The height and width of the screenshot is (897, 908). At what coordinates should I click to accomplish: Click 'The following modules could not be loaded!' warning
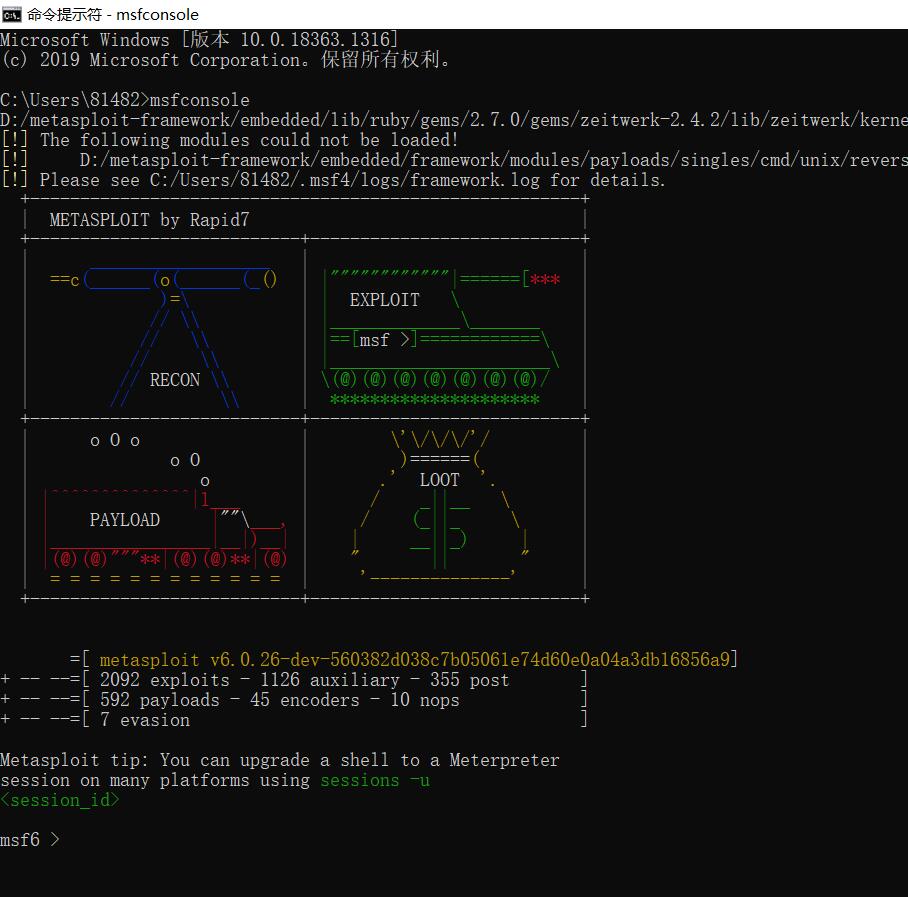pos(249,140)
